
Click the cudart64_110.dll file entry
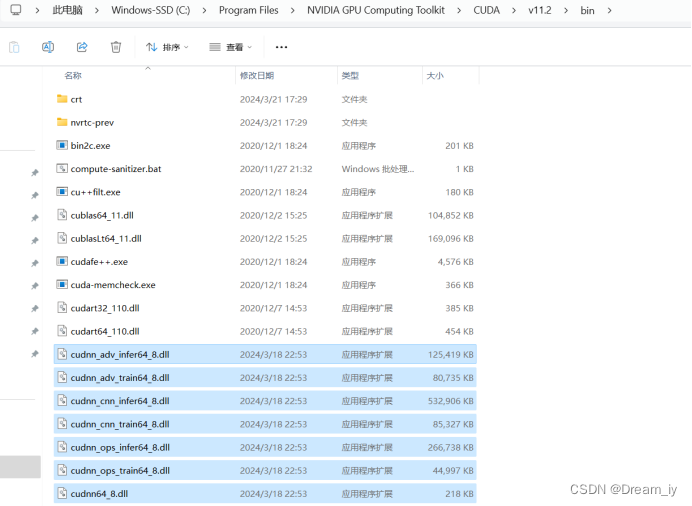click(105, 331)
